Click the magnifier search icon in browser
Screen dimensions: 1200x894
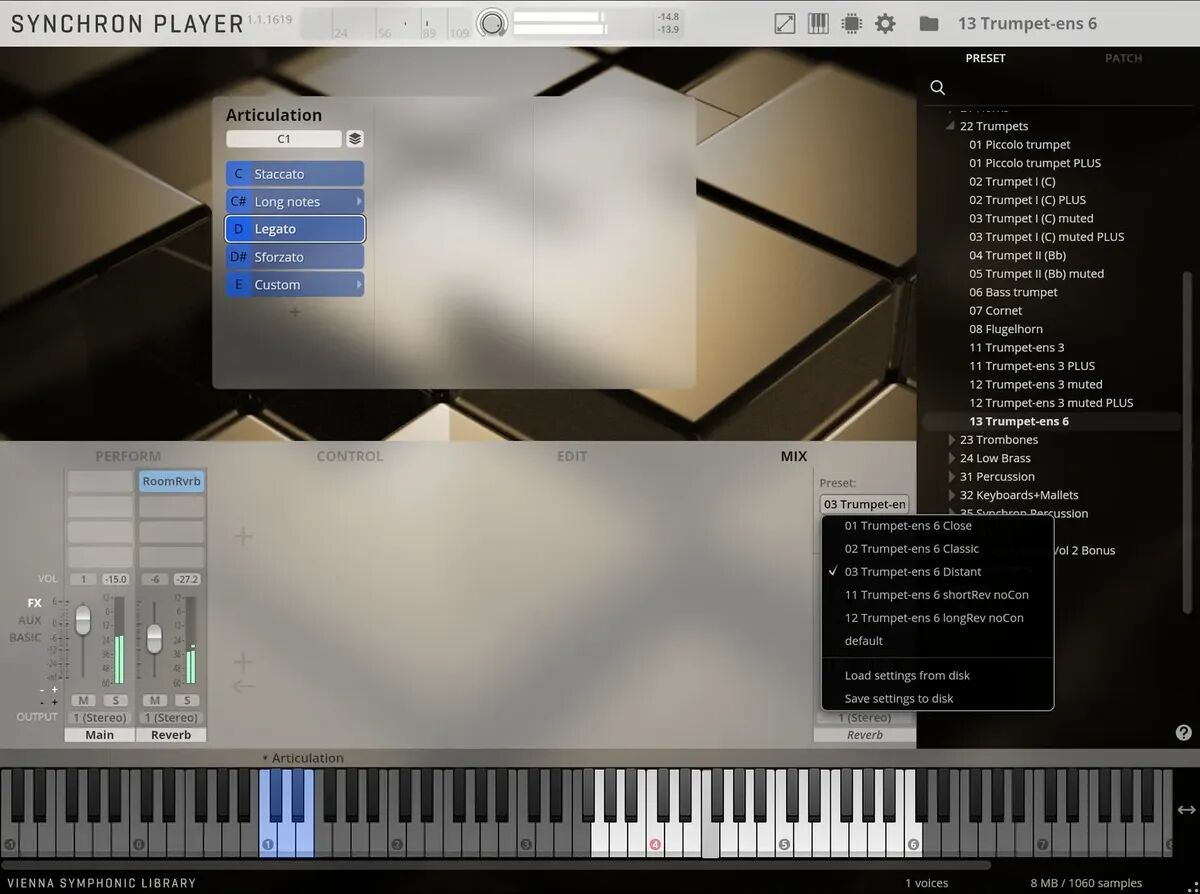click(938, 88)
